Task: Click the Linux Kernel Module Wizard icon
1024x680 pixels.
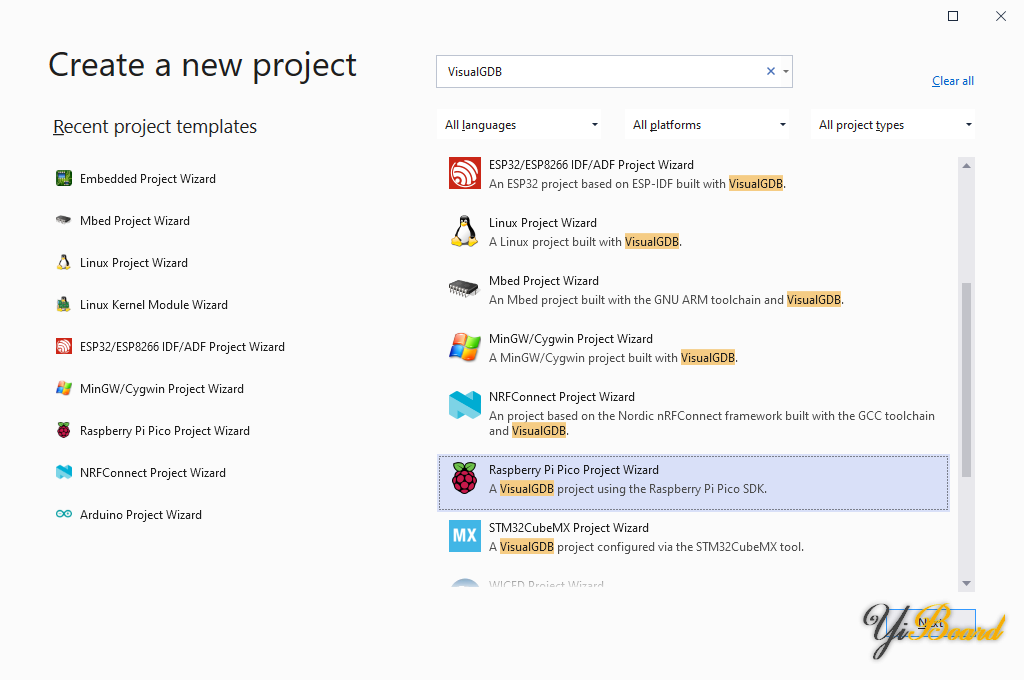Action: (63, 304)
